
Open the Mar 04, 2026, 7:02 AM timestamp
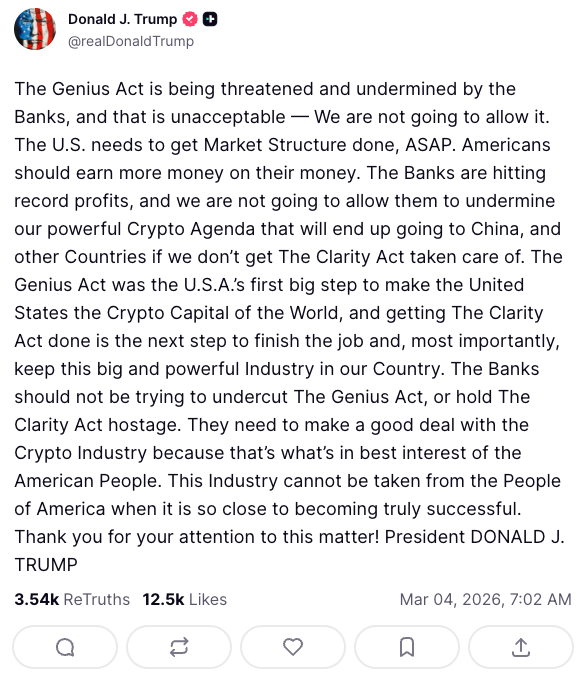pos(486,599)
